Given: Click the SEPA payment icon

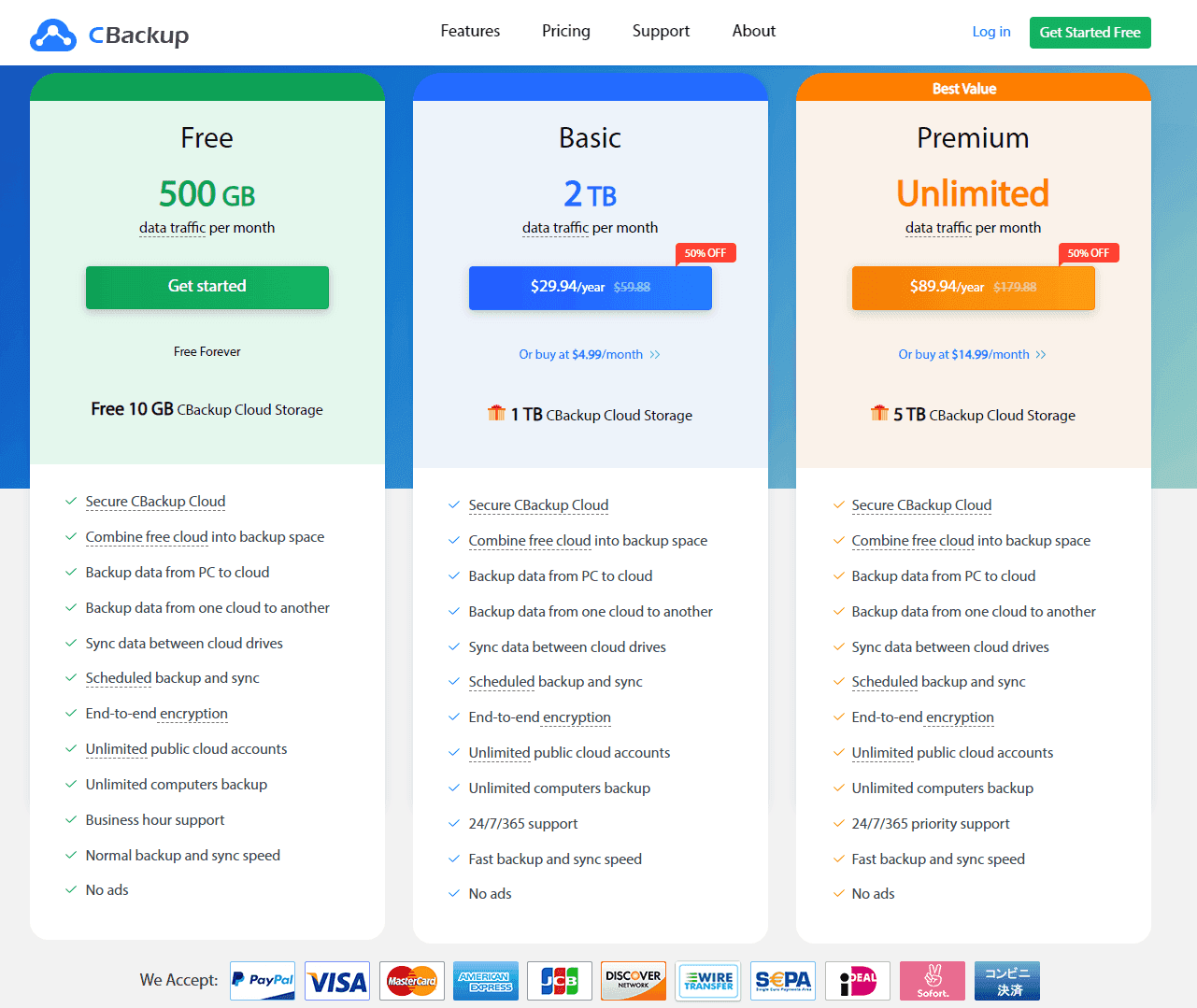Looking at the screenshot, I should coord(783,981).
